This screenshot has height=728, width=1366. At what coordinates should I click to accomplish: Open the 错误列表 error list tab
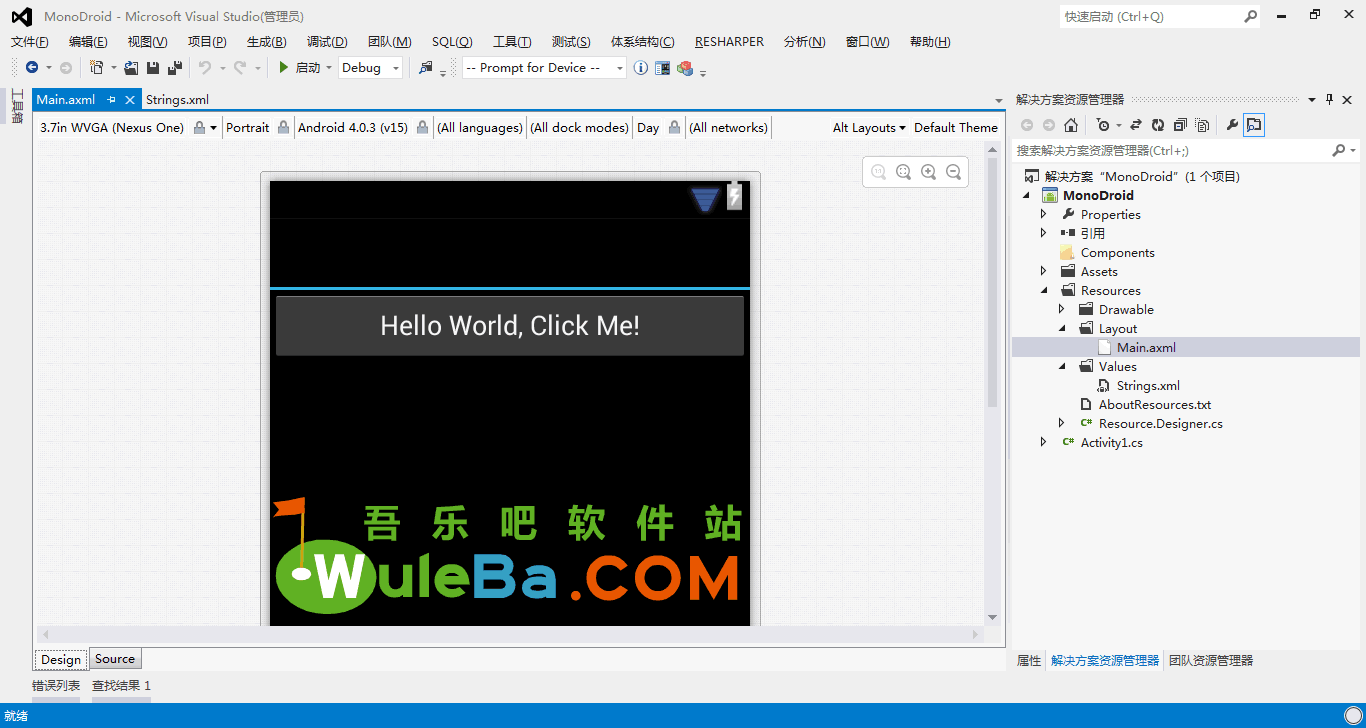pyautogui.click(x=56, y=685)
